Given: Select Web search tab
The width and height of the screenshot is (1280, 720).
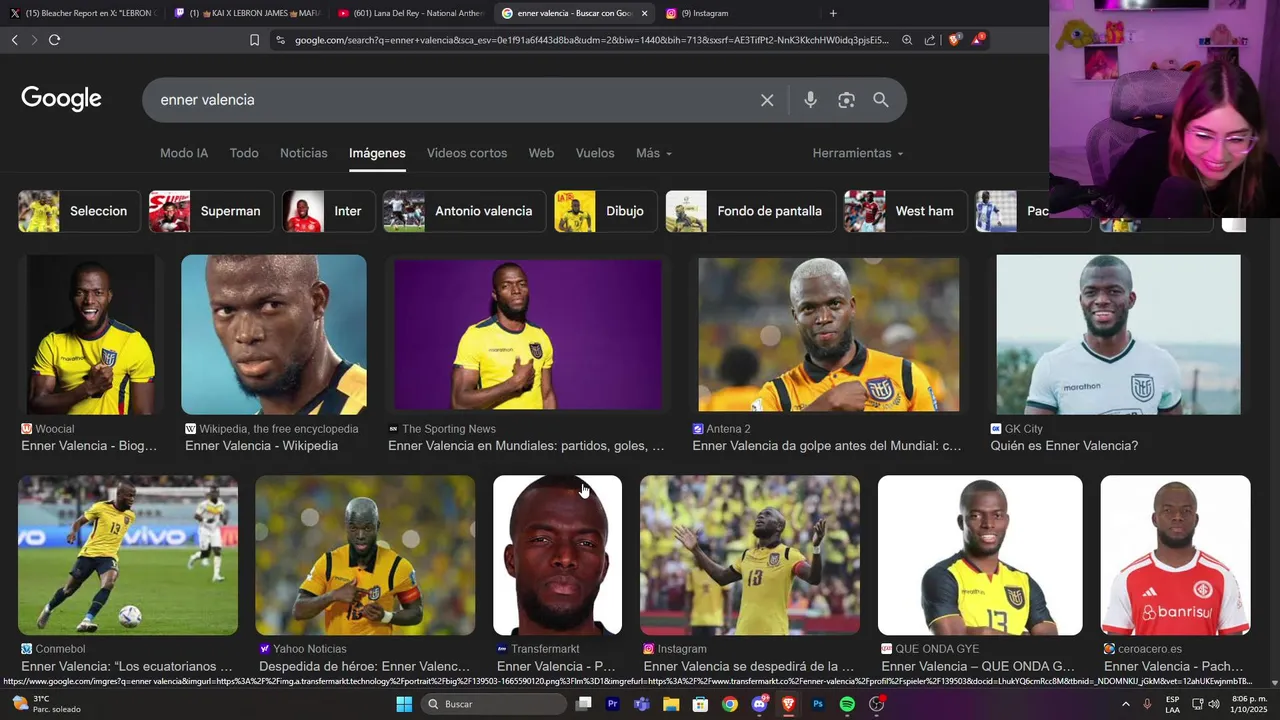Looking at the screenshot, I should [541, 153].
